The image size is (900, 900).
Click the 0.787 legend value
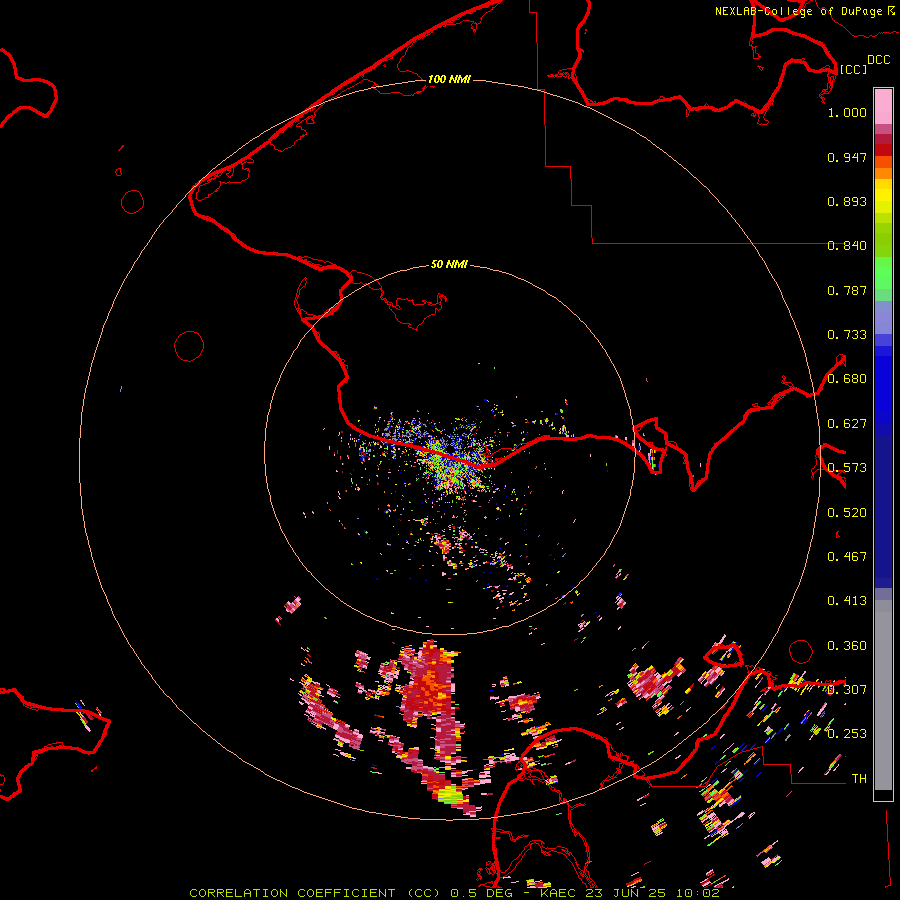click(x=847, y=290)
